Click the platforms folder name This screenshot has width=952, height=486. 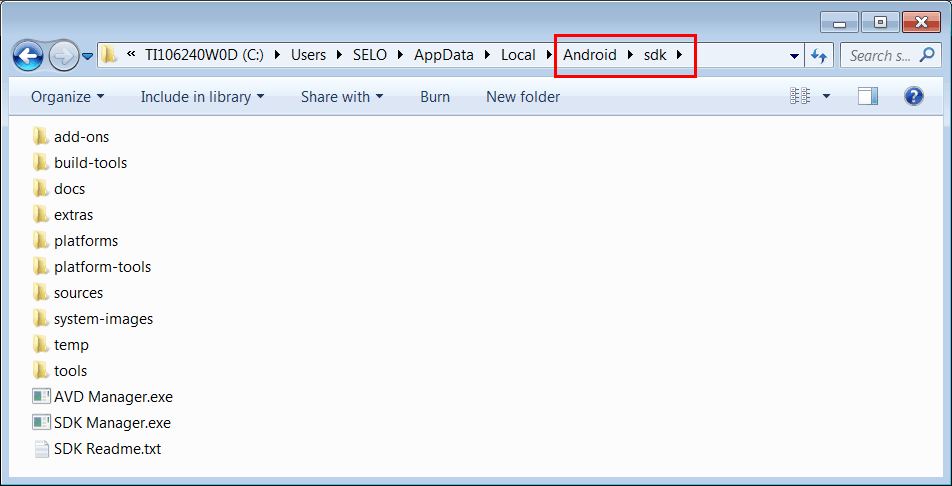point(86,241)
